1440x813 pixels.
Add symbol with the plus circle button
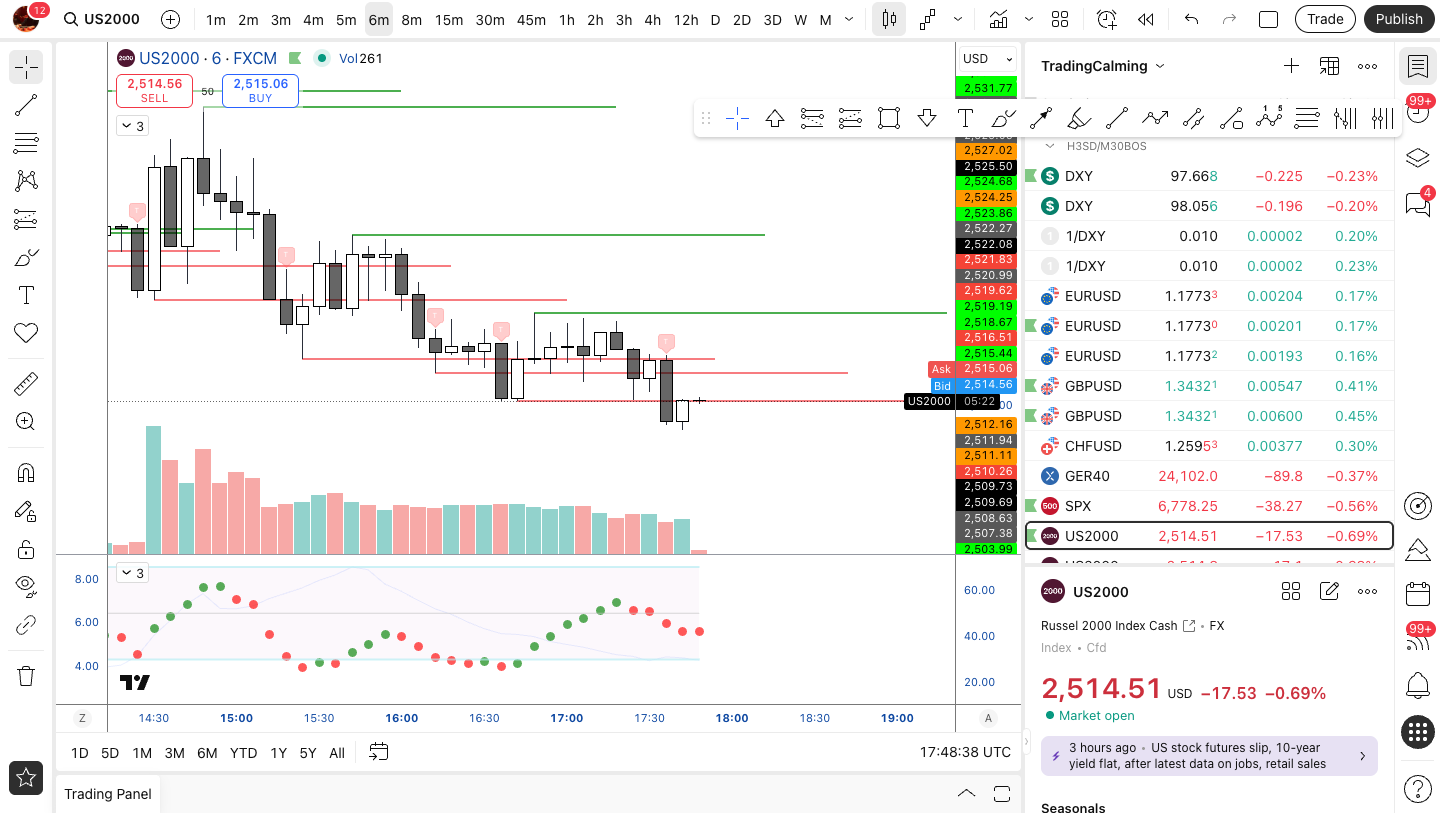[x=170, y=19]
